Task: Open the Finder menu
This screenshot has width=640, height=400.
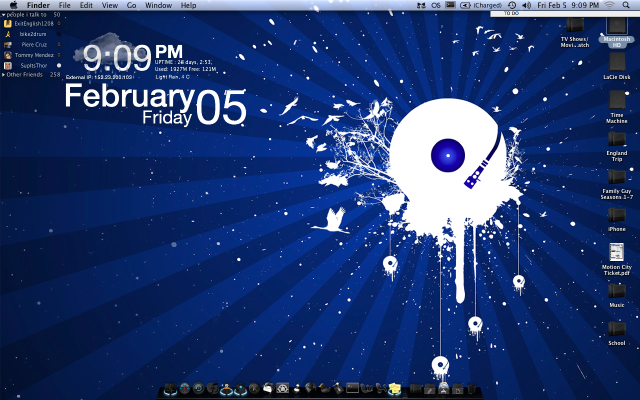Action: tap(38, 5)
